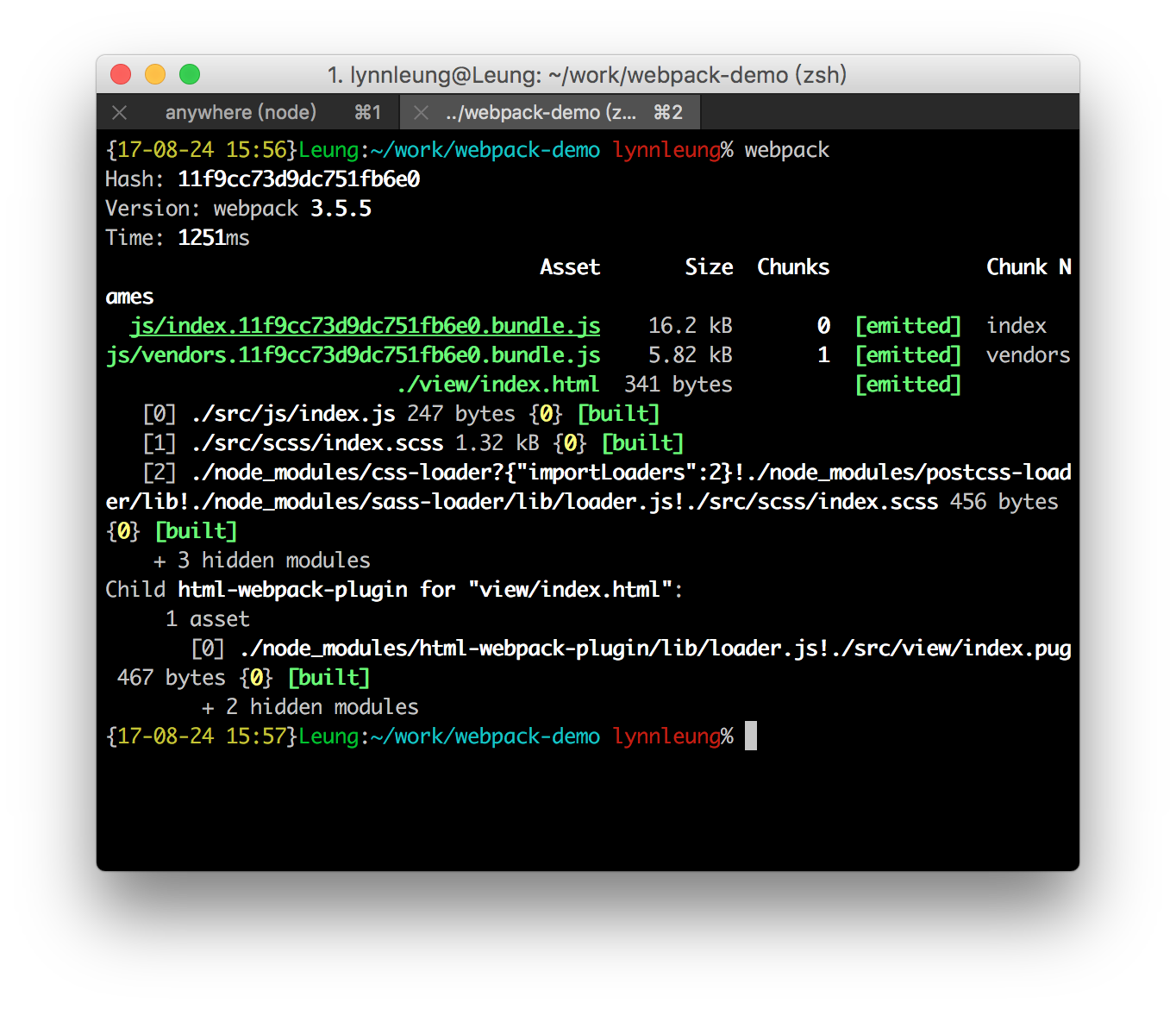Click the js/vendors bundle.js asset path
Image resolution: width=1176 pixels, height=1009 pixels.
point(353,355)
